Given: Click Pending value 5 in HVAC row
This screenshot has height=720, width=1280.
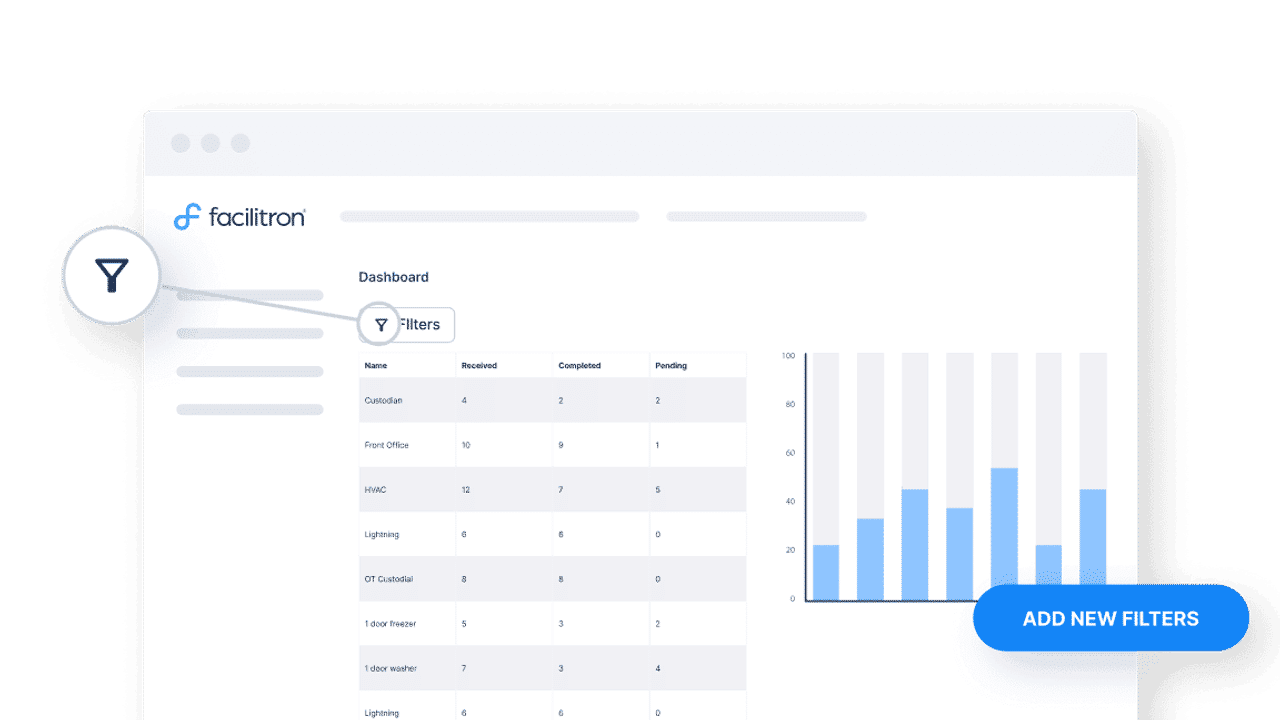Looking at the screenshot, I should click(x=657, y=490).
